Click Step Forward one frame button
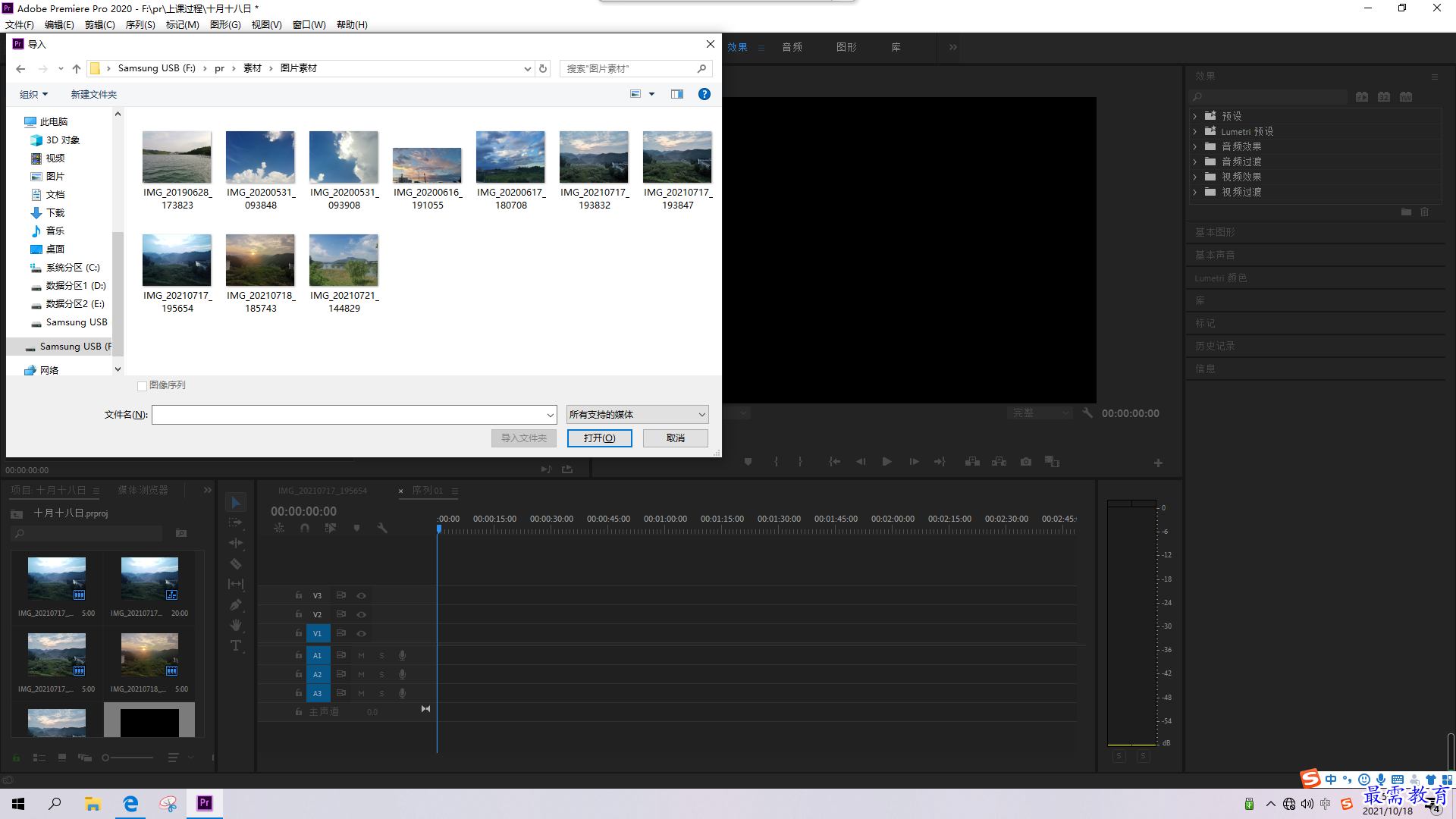1456x819 pixels. (914, 462)
